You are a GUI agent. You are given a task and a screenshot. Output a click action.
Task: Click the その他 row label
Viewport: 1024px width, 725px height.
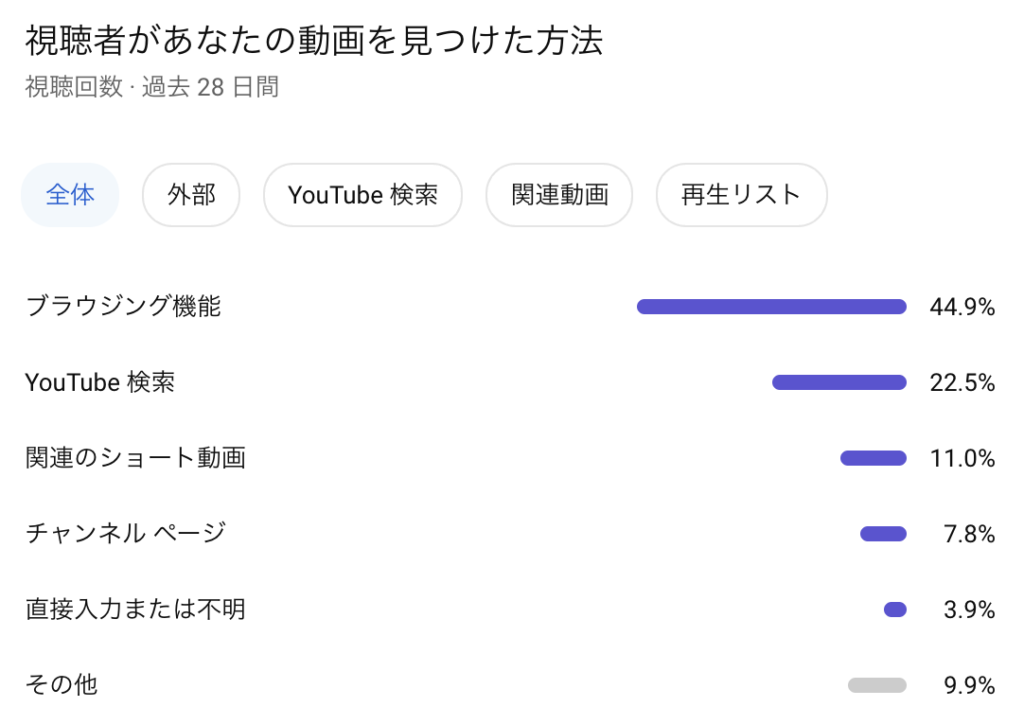[61, 685]
